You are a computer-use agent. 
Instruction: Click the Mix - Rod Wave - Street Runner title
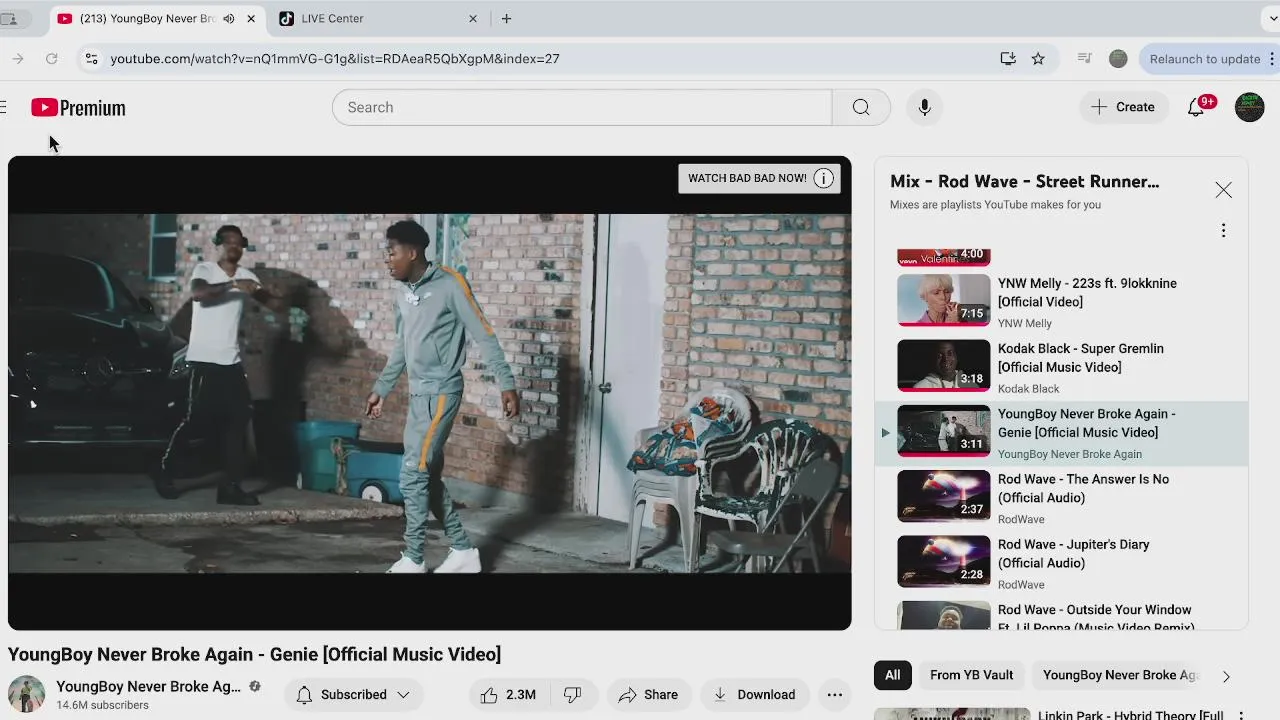pos(1024,181)
